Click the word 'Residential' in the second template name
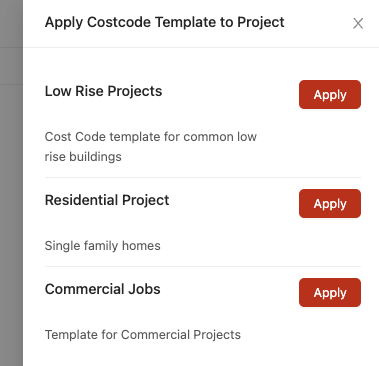The width and height of the screenshot is (379, 366). 81,200
